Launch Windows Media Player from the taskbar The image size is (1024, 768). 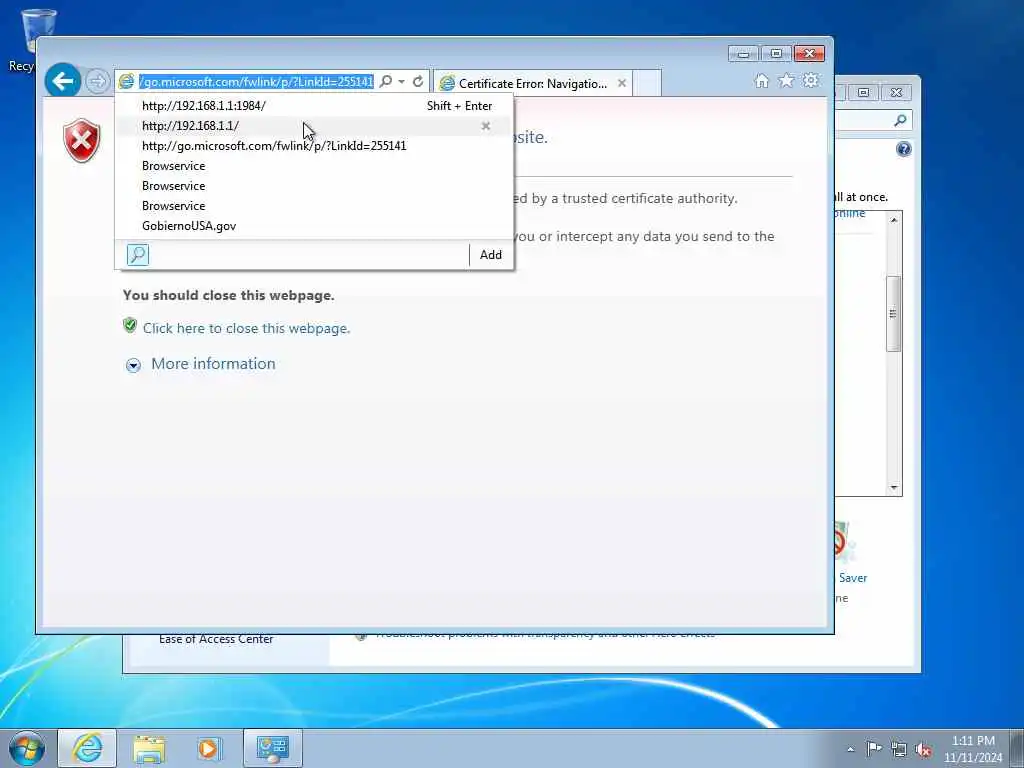[209, 749]
